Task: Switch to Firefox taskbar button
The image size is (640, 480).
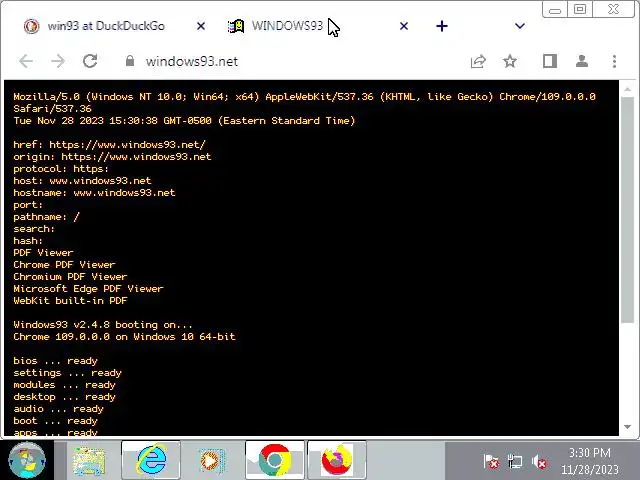Action: 337,460
